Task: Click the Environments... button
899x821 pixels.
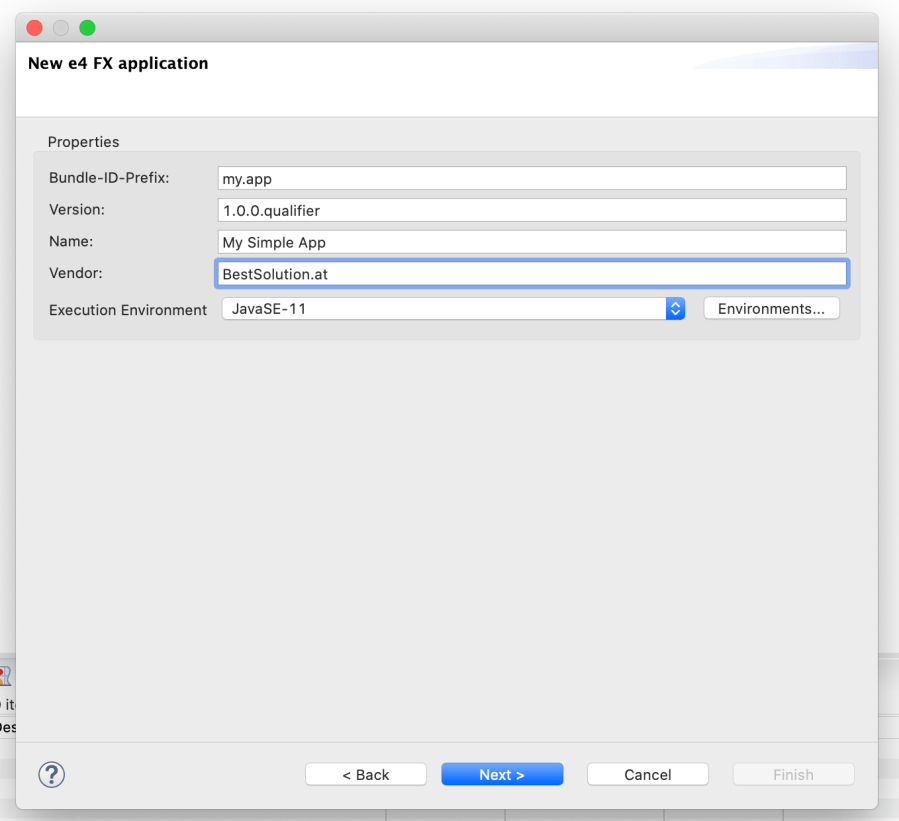Action: tap(771, 309)
